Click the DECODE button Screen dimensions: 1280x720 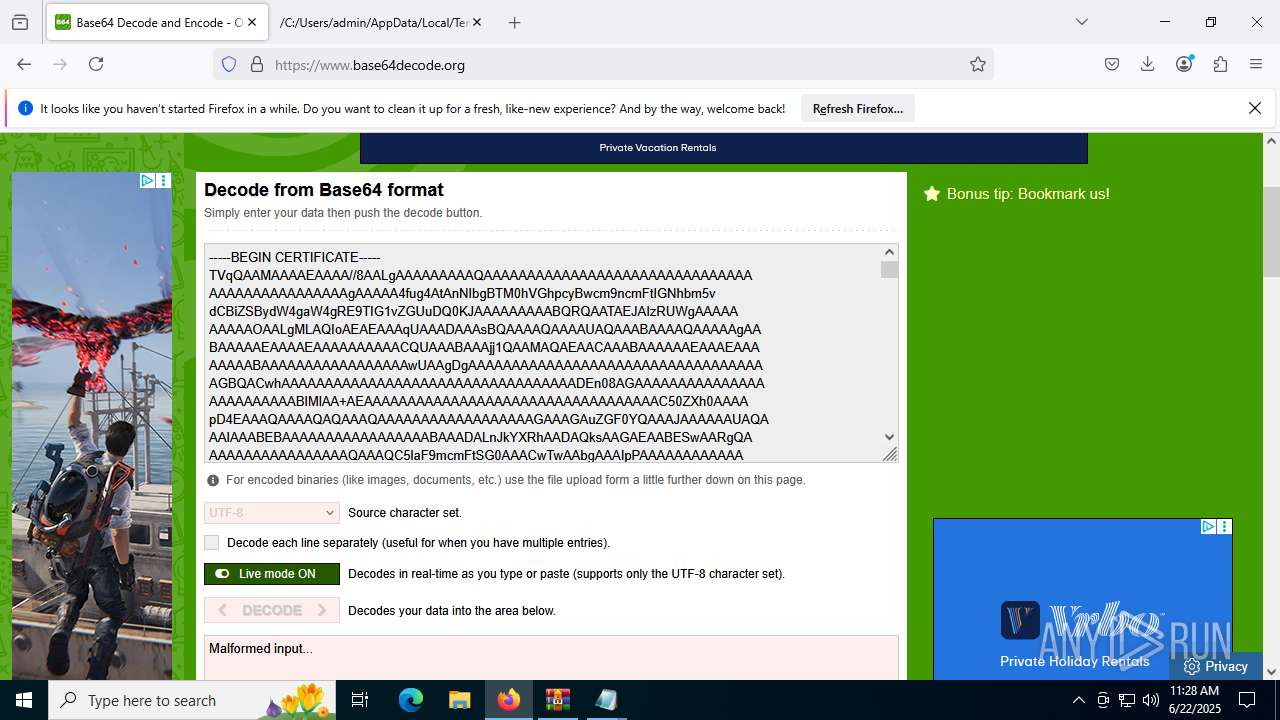click(272, 610)
